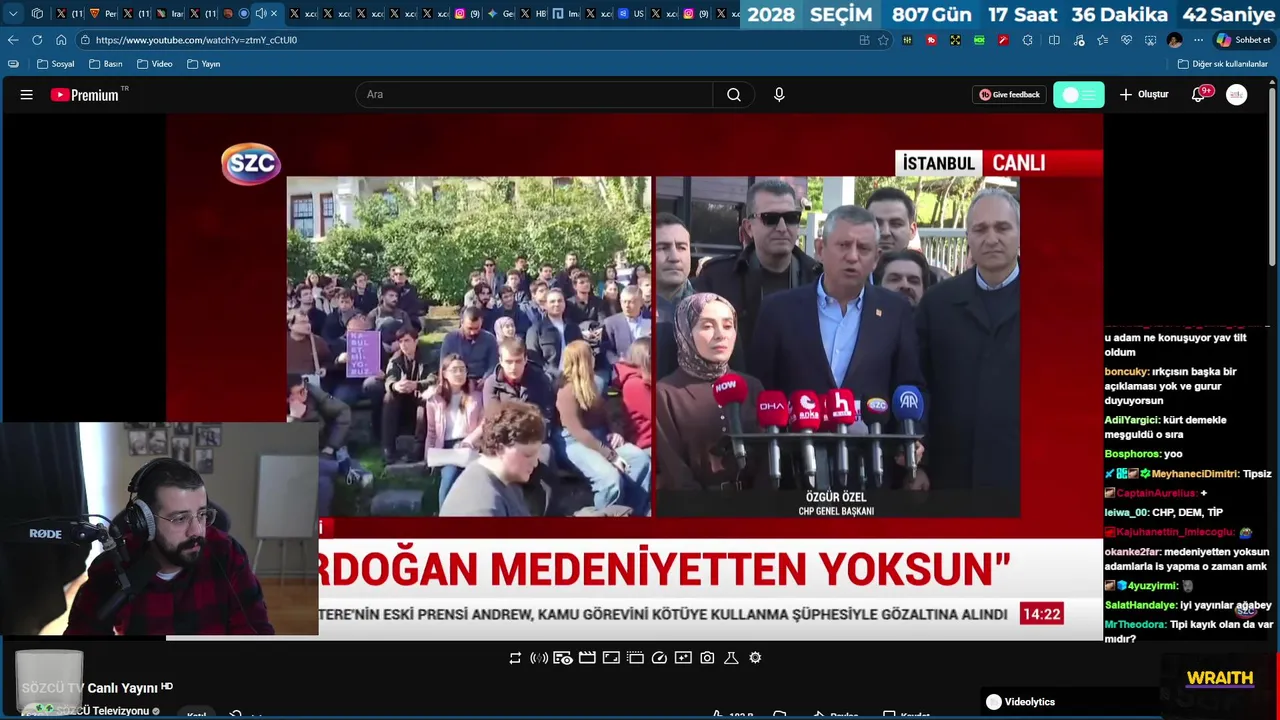Switch to the Per browser tab
The width and height of the screenshot is (1280, 720).
pos(104,14)
